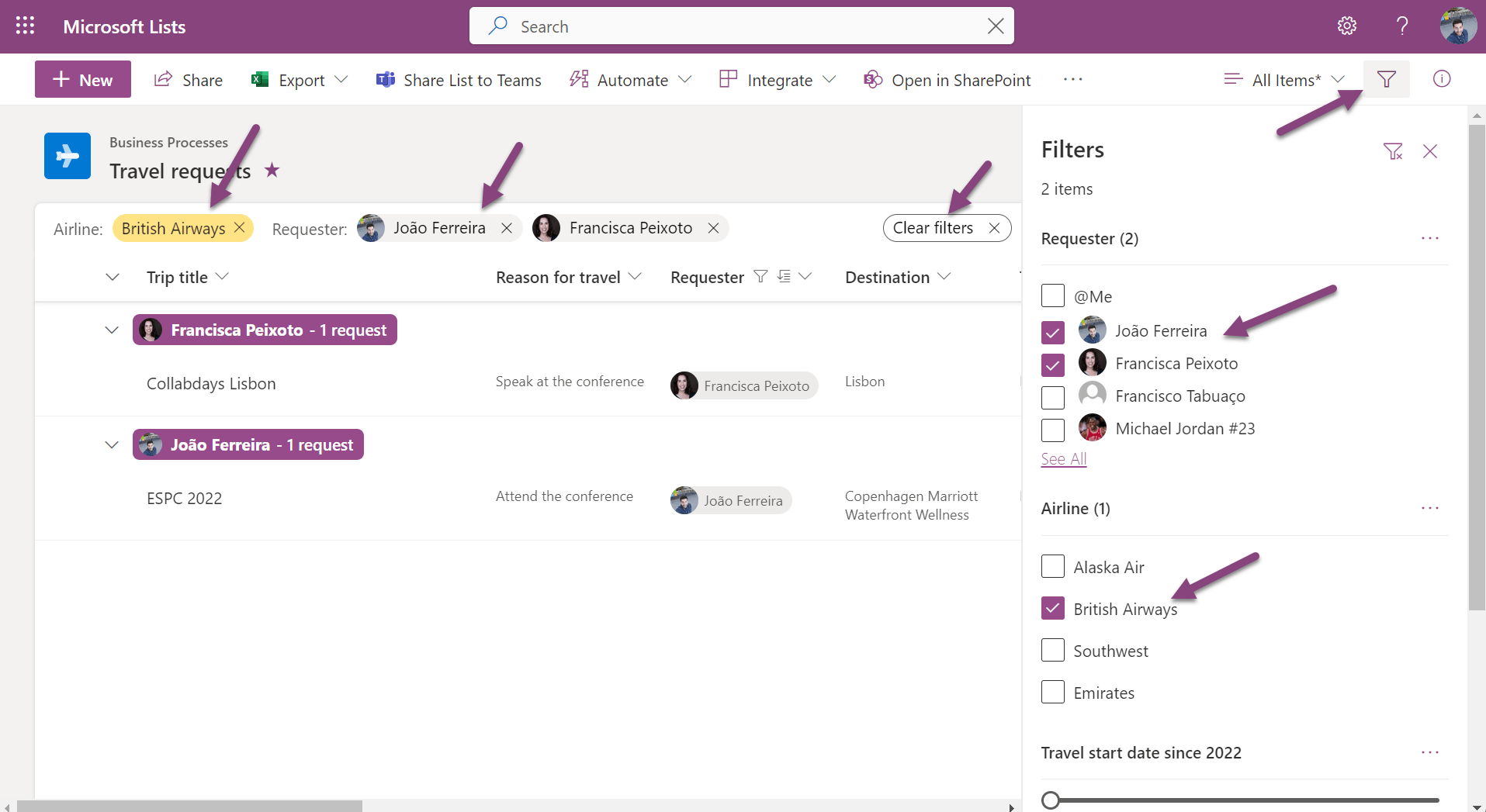This screenshot has height=812, width=1486.
Task: Open the Integrate dropdown
Action: pos(778,80)
